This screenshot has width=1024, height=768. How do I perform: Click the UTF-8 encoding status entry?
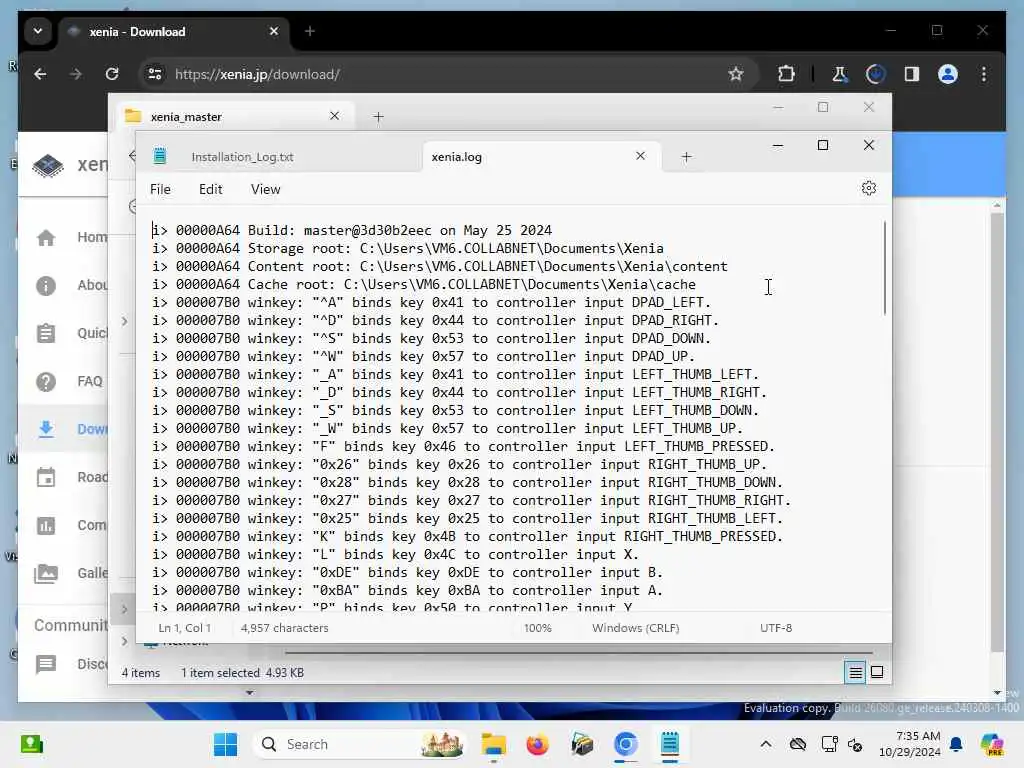(776, 628)
